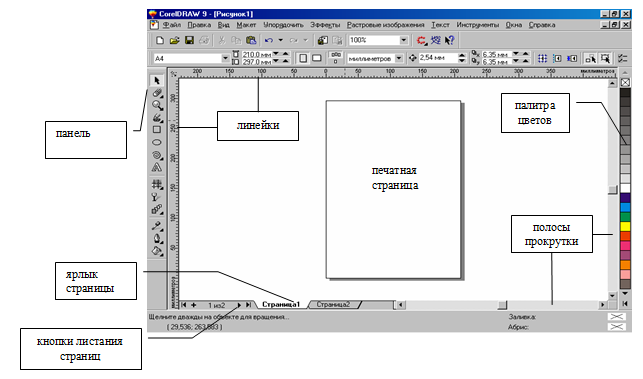Select the Shape tool in toolbox
Viewport: 643px width, 379px height.
157,93
